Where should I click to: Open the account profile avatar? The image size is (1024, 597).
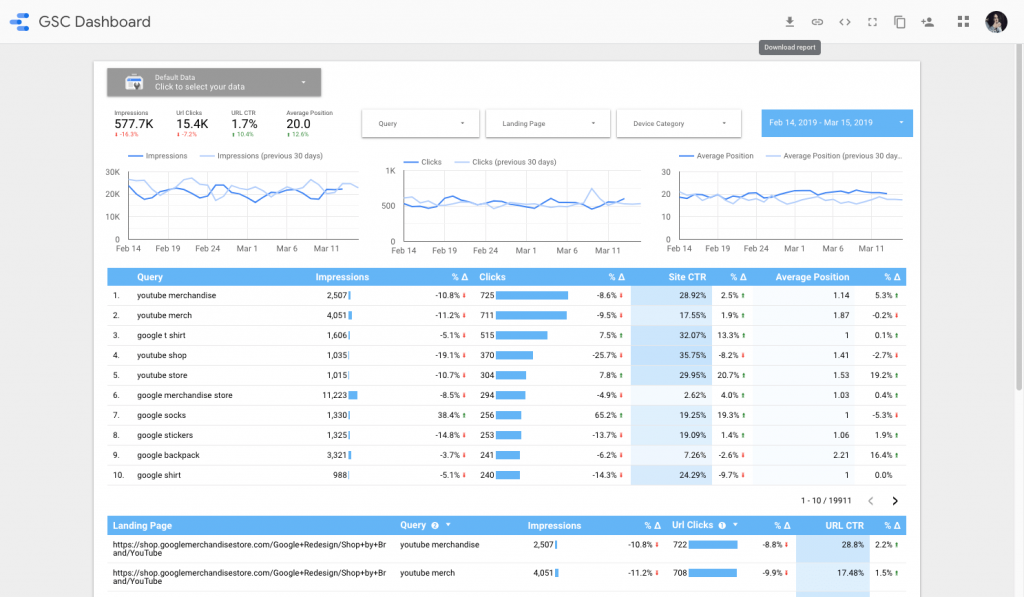(x=996, y=22)
